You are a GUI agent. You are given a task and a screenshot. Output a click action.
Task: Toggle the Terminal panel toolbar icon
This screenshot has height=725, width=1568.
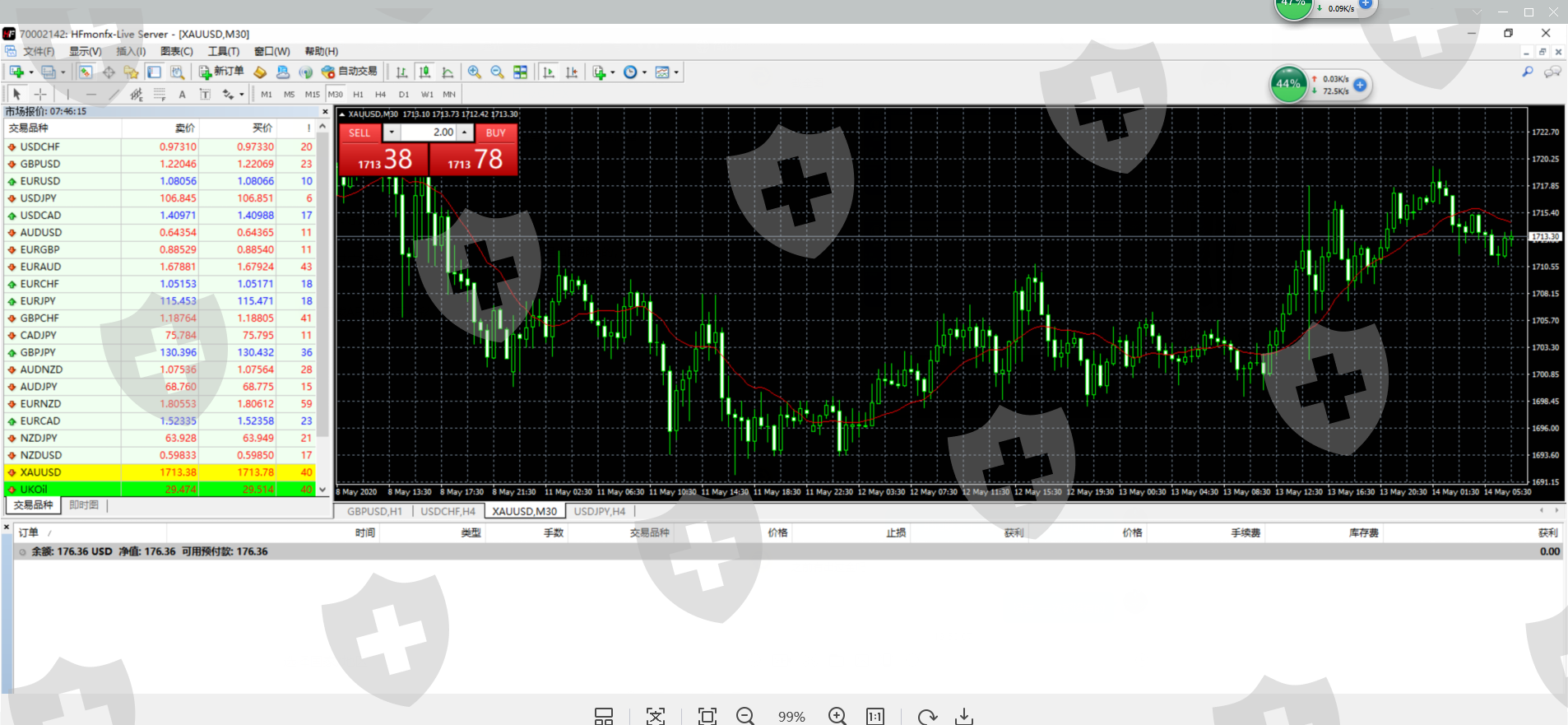154,72
